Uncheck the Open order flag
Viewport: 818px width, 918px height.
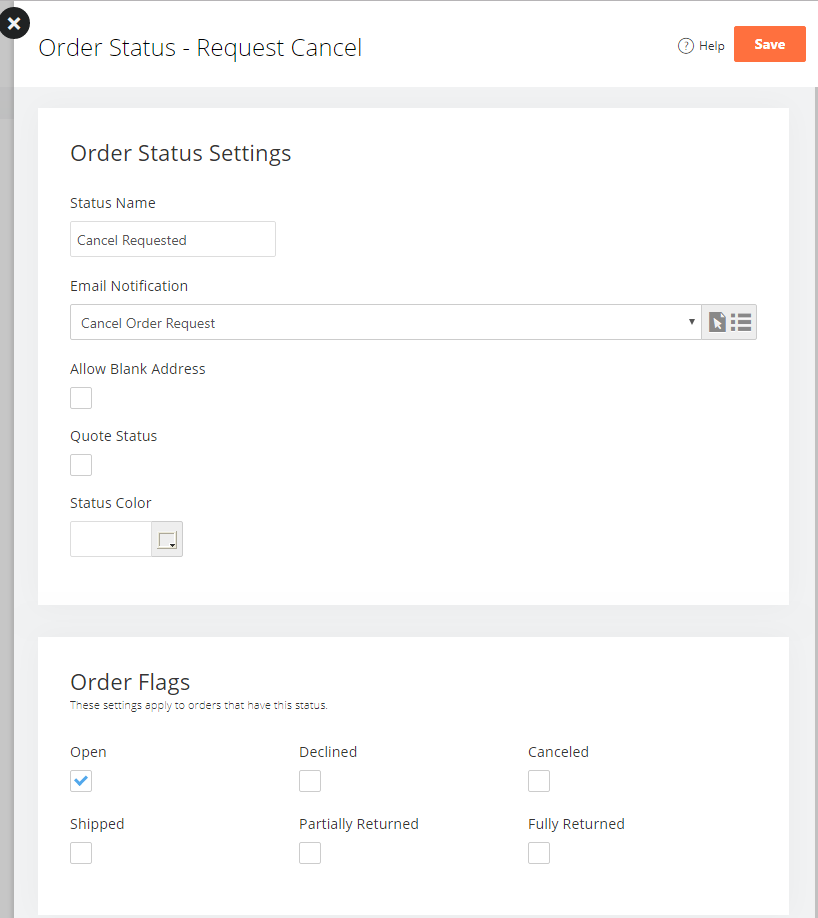tap(81, 781)
